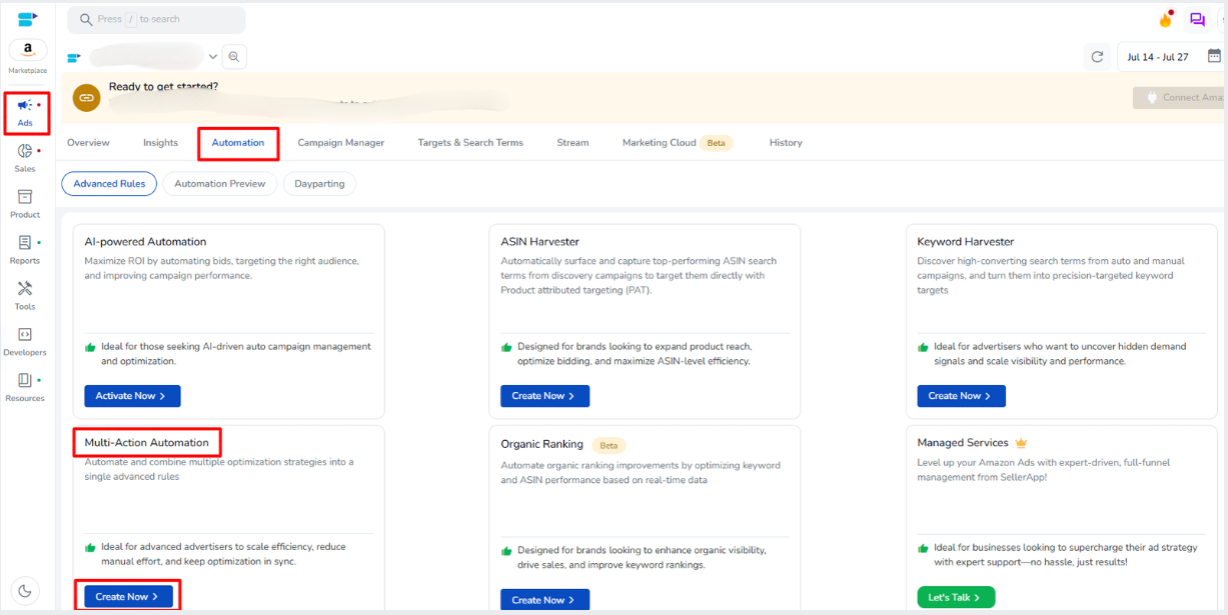Image resolution: width=1228 pixels, height=615 pixels.
Task: Select the Automation Preview pill option
Action: click(220, 184)
